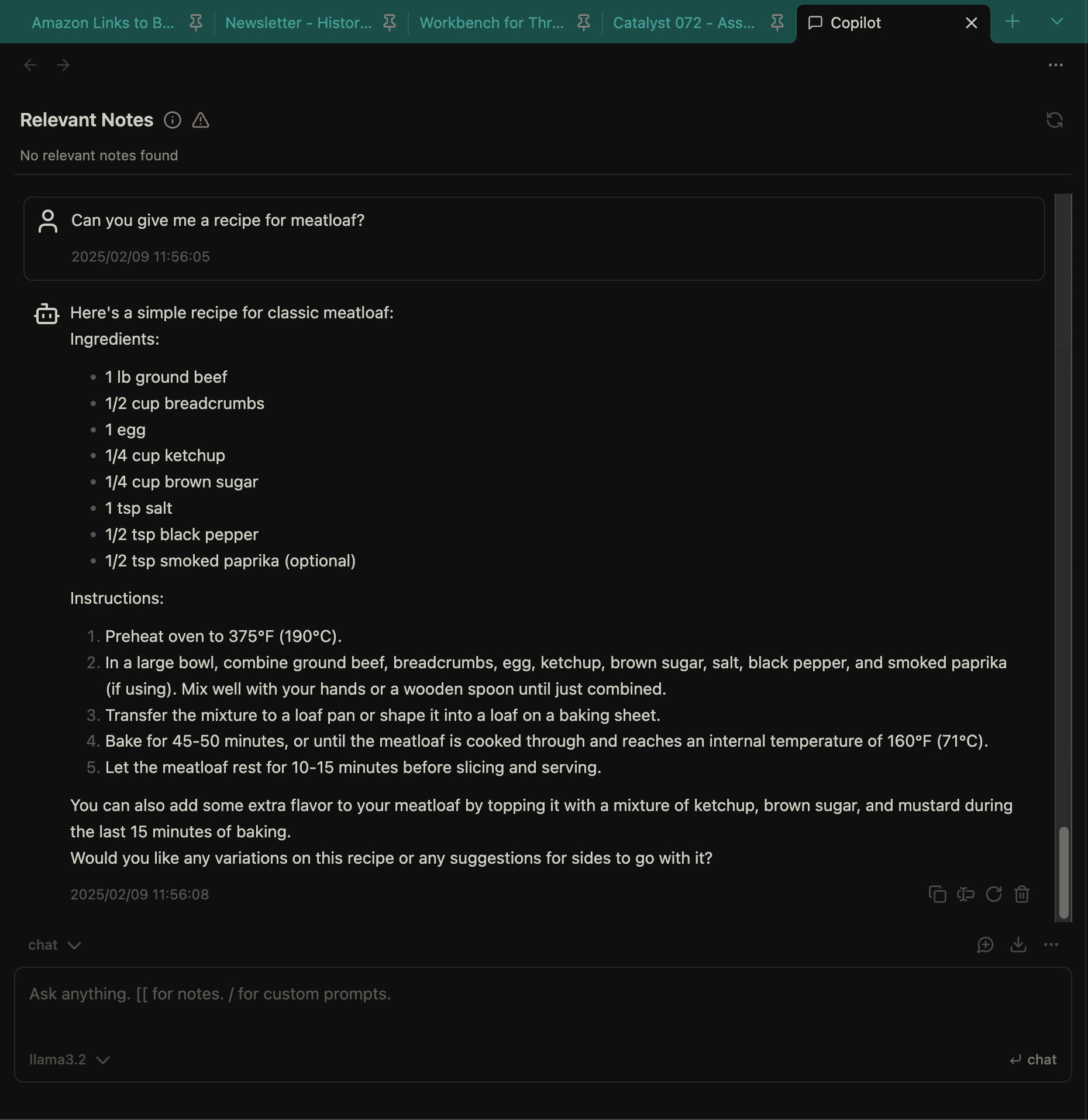The image size is (1088, 1120).
Task: Insert the response into note at cursor
Action: 965,894
